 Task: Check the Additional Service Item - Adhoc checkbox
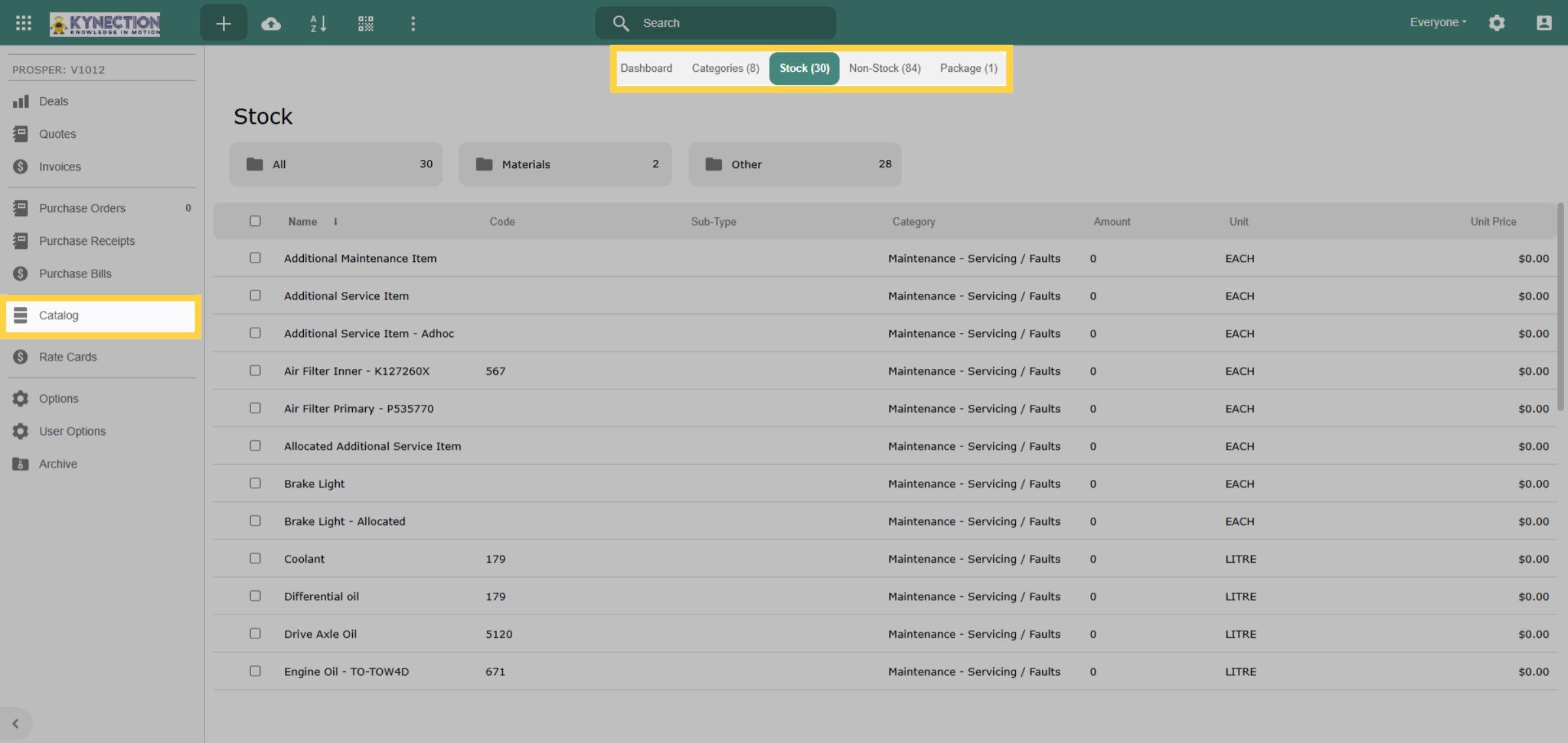pos(255,333)
